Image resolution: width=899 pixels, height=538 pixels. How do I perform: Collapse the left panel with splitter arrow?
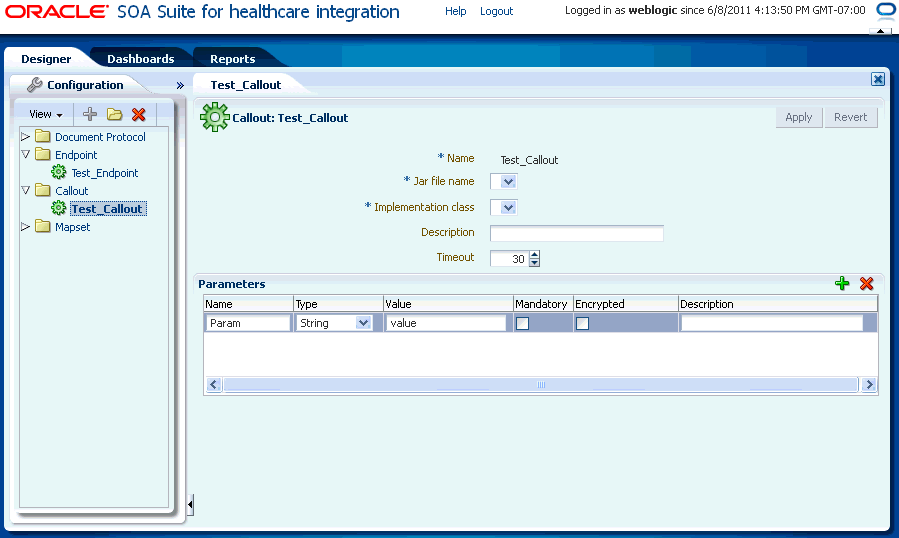tap(190, 505)
